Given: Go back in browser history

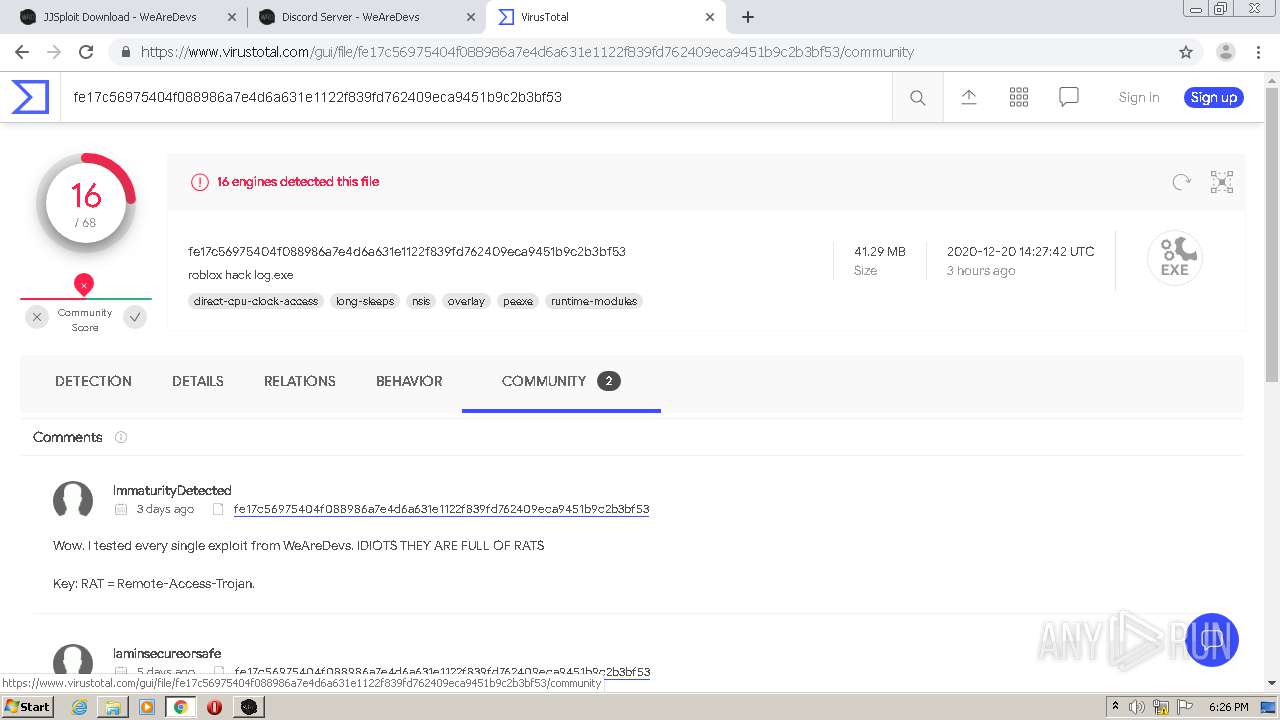Looking at the screenshot, I should [x=22, y=52].
